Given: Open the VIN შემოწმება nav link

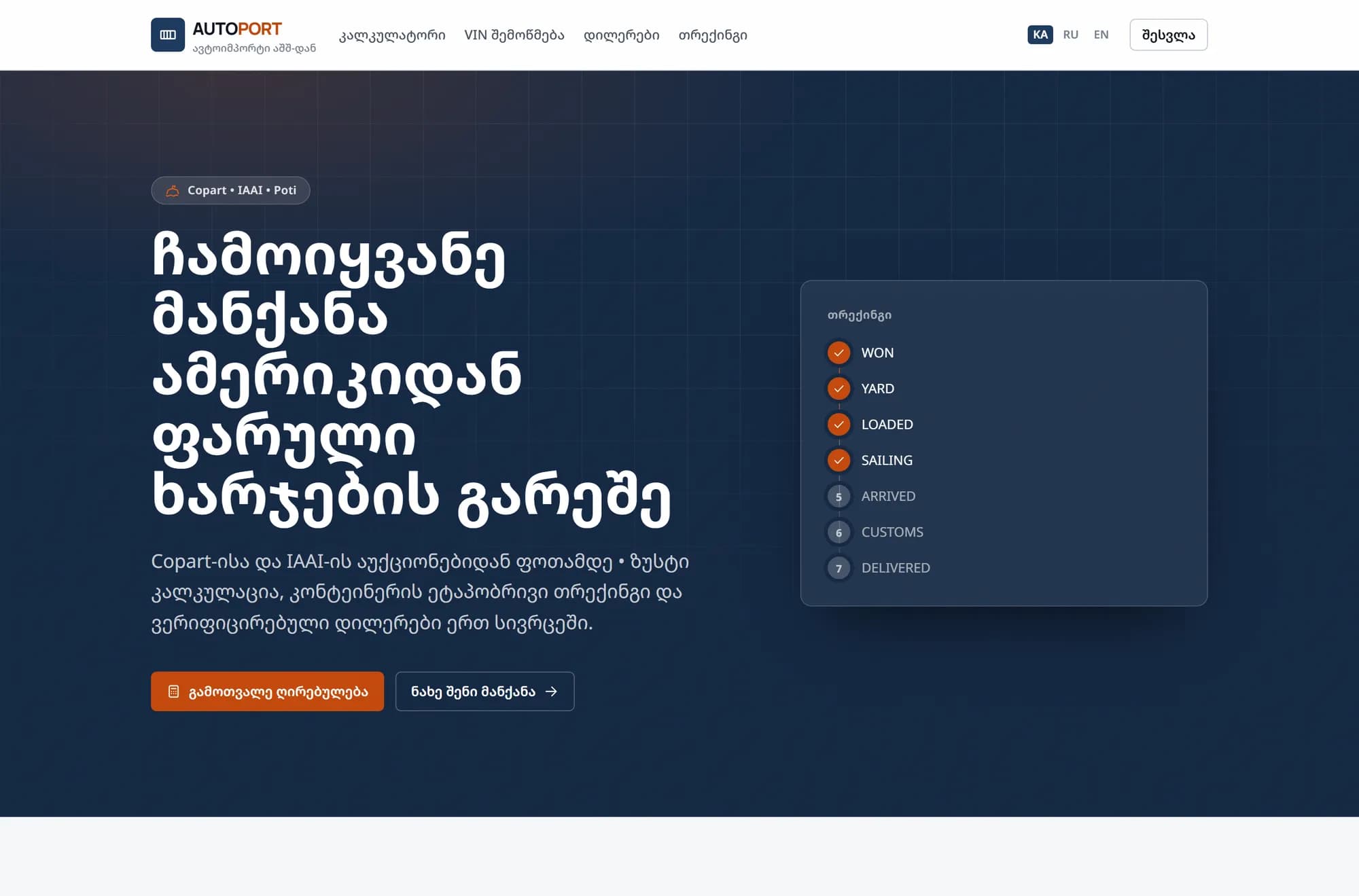Looking at the screenshot, I should [x=514, y=35].
